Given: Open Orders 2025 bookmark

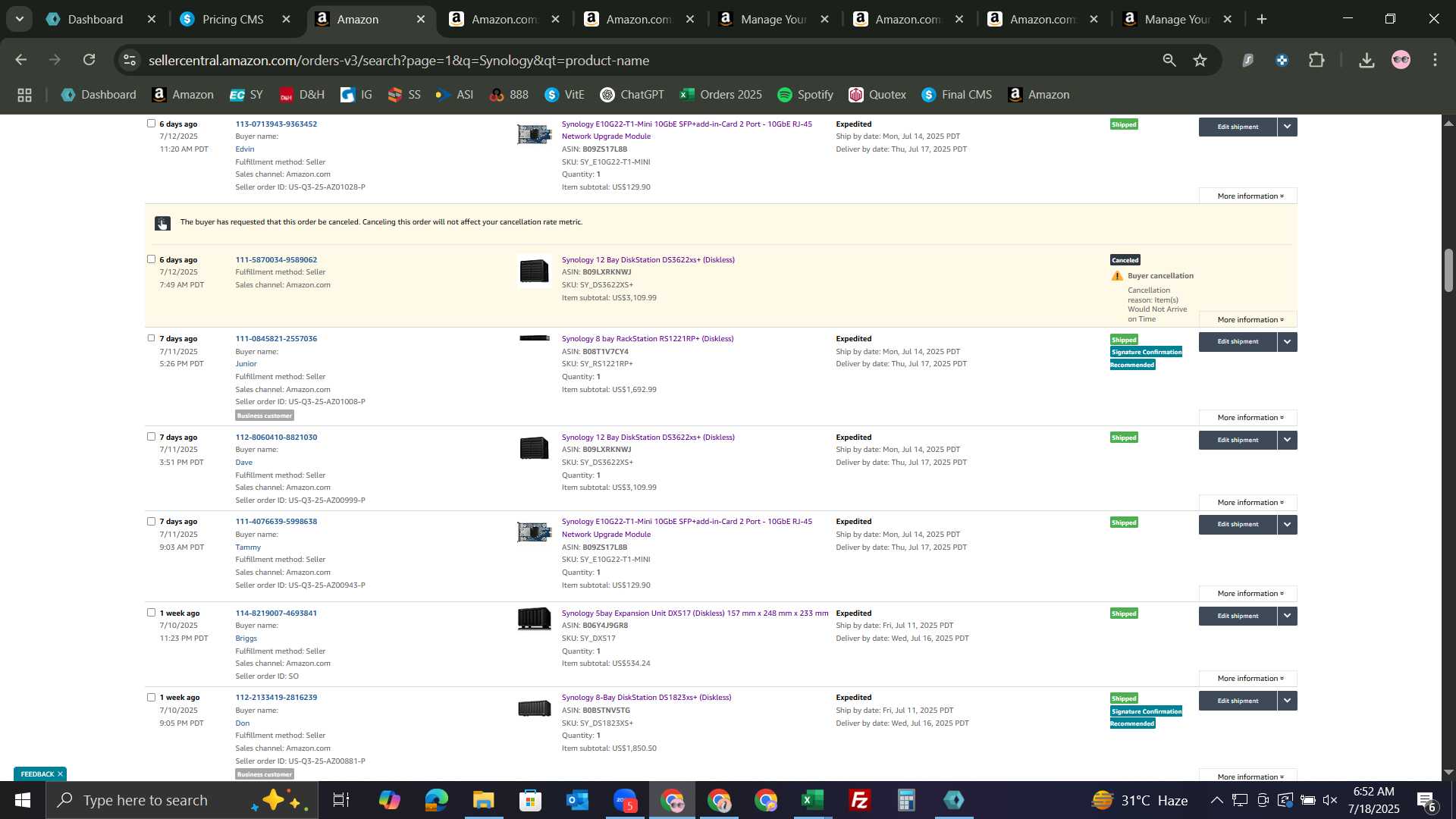Looking at the screenshot, I should pyautogui.click(x=720, y=95).
